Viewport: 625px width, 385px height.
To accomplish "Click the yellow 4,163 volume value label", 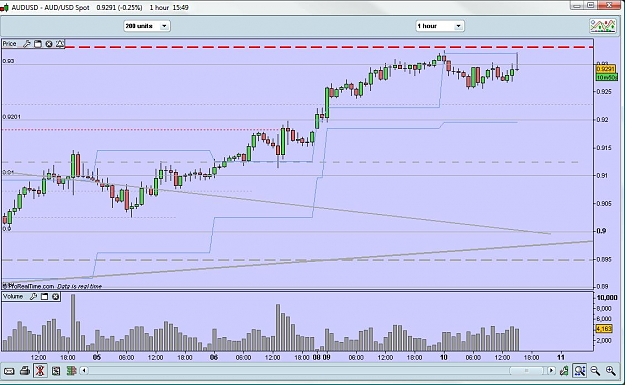I will 604,329.
